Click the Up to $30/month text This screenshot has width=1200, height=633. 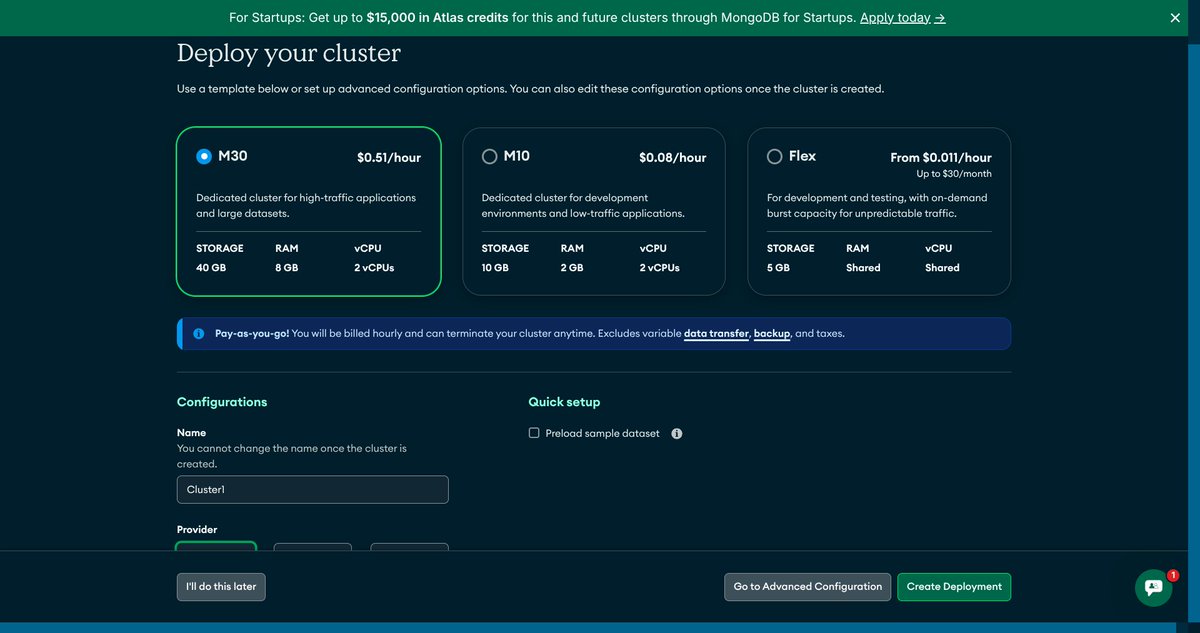point(954,174)
